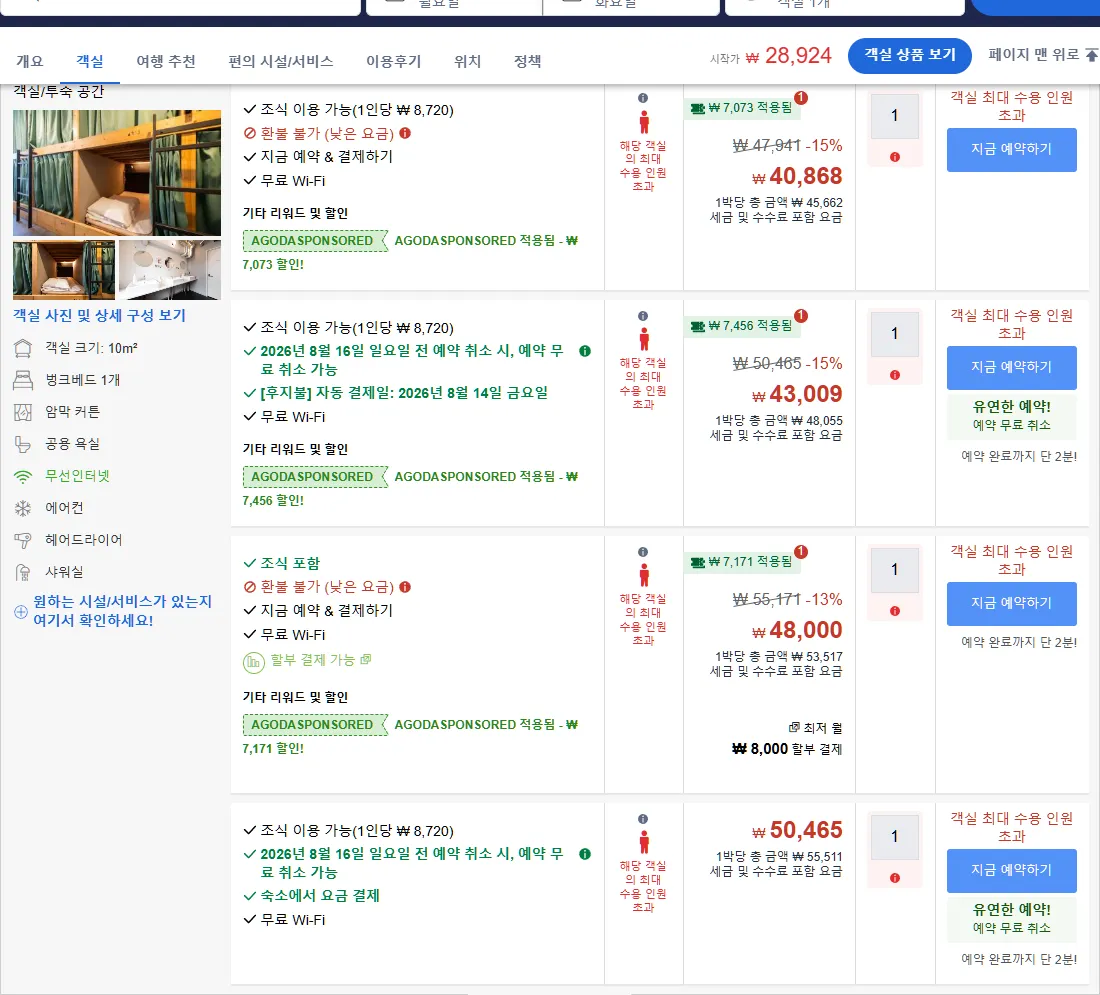Open 편의 시설/서비스 tab
This screenshot has width=1100, height=995.
(281, 61)
